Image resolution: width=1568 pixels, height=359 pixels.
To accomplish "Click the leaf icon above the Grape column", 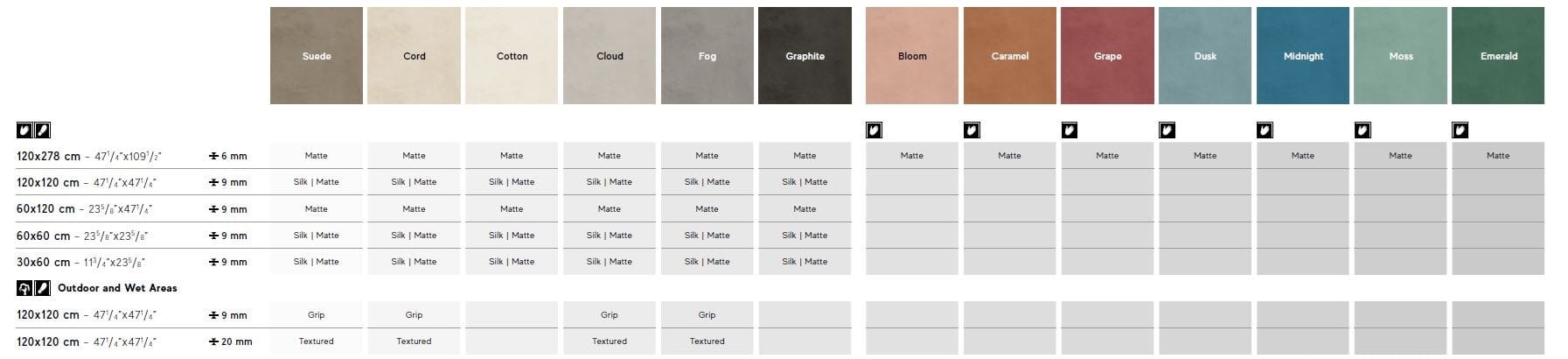I will [x=1069, y=130].
